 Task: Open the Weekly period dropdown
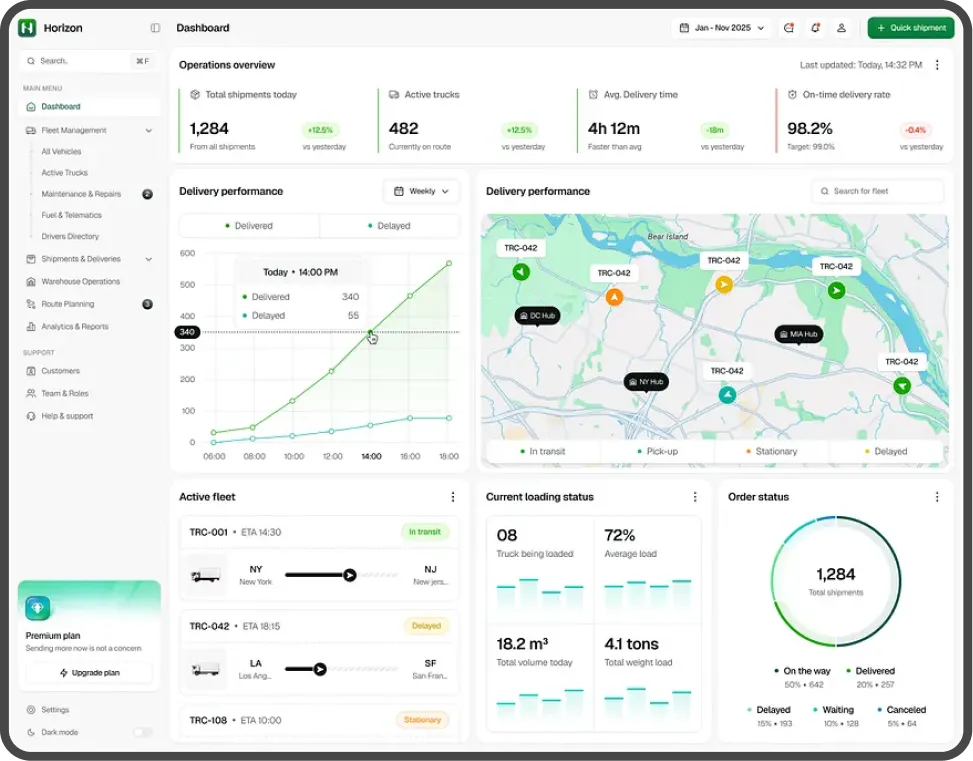pos(422,191)
